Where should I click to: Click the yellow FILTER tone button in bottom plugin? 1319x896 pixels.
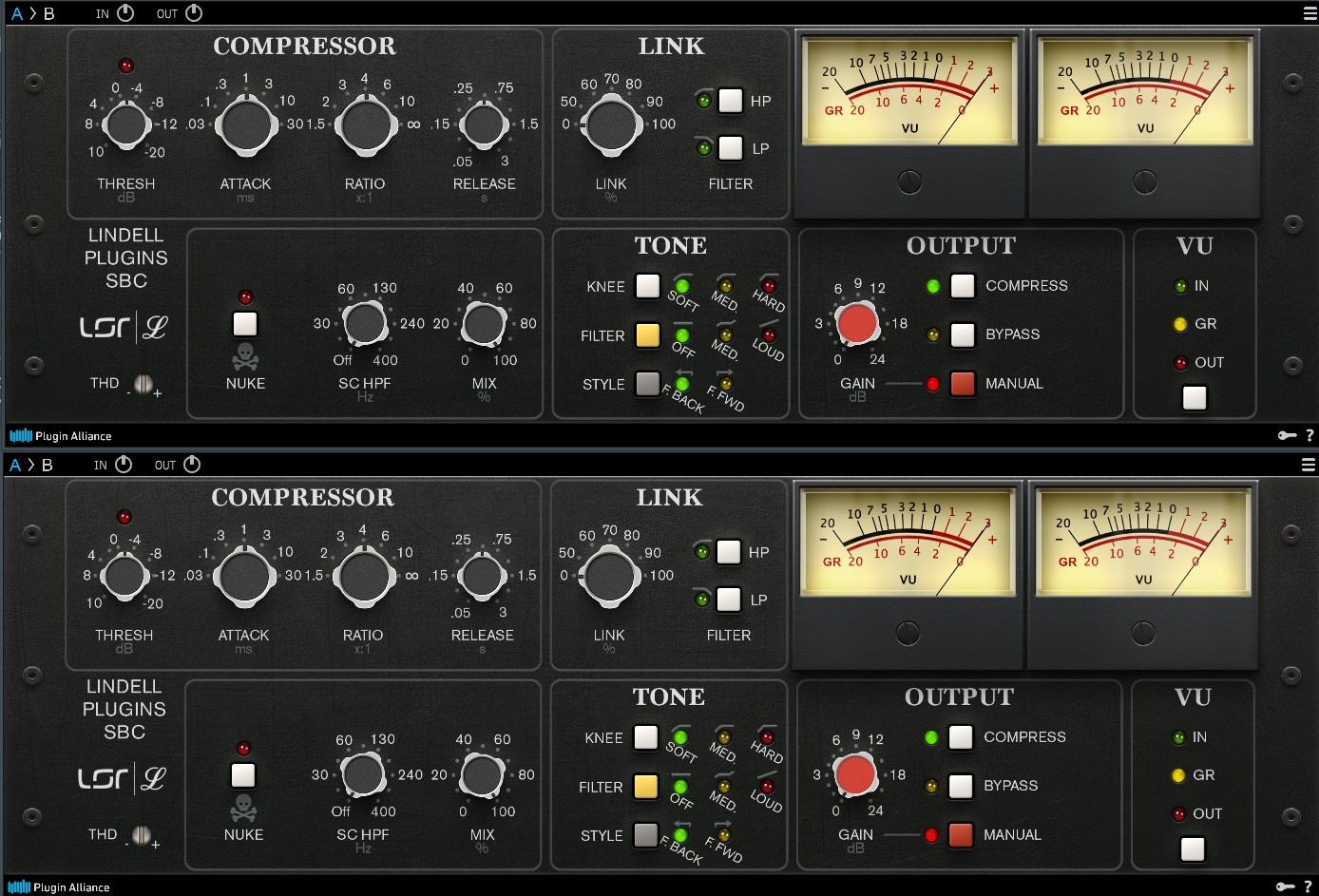coord(645,787)
